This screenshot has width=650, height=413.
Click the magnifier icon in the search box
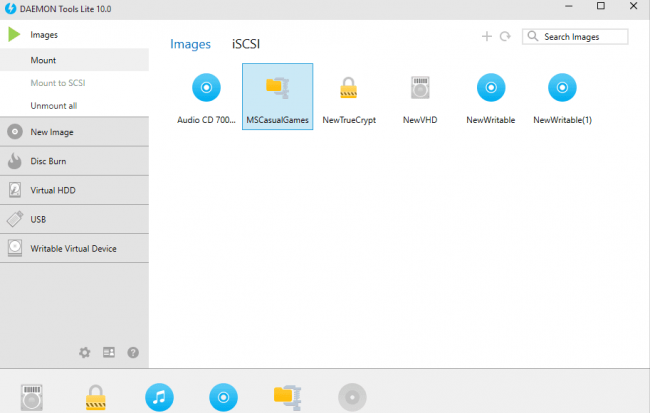point(533,36)
